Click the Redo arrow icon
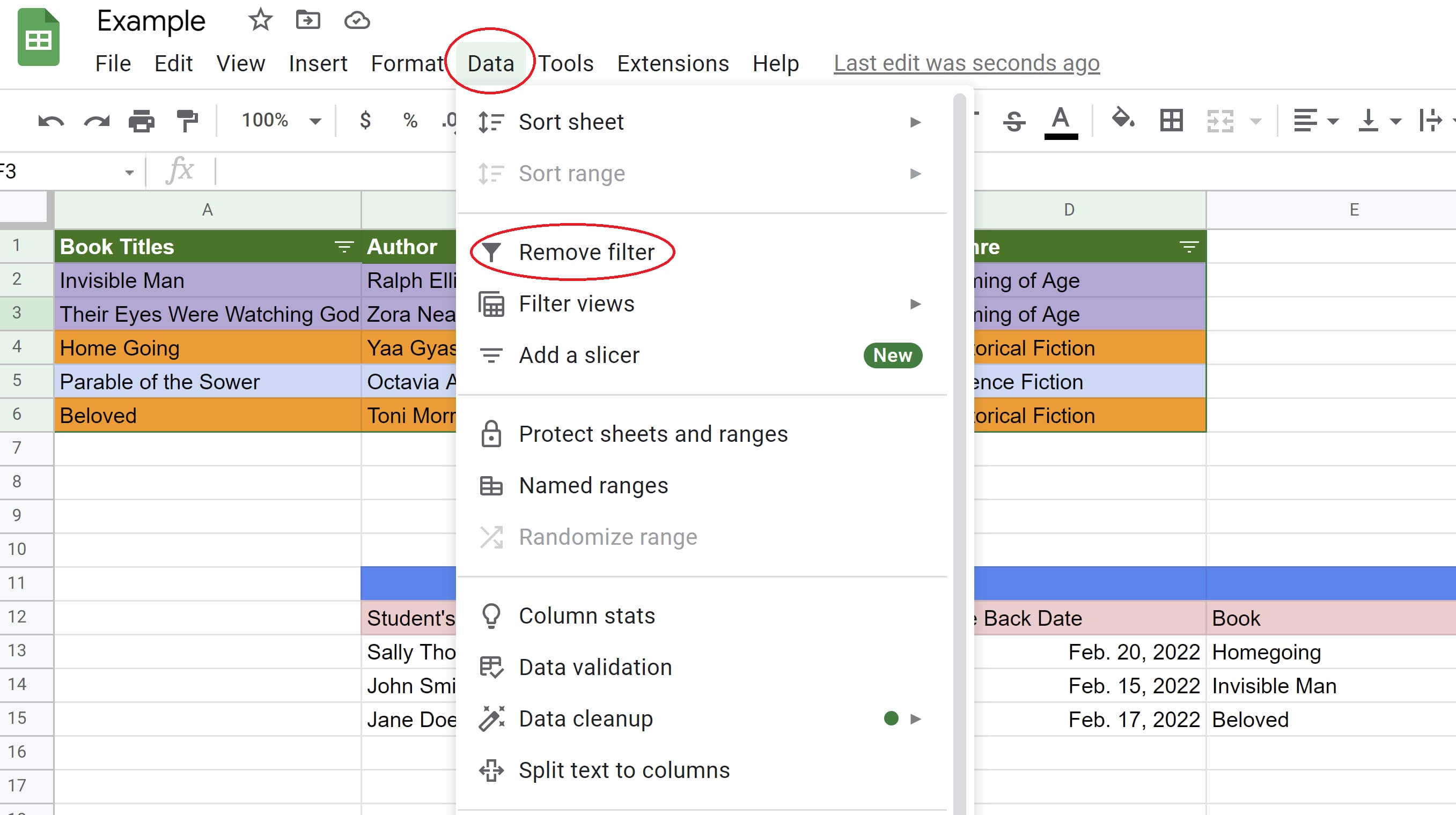This screenshot has width=1456, height=815. pyautogui.click(x=97, y=121)
